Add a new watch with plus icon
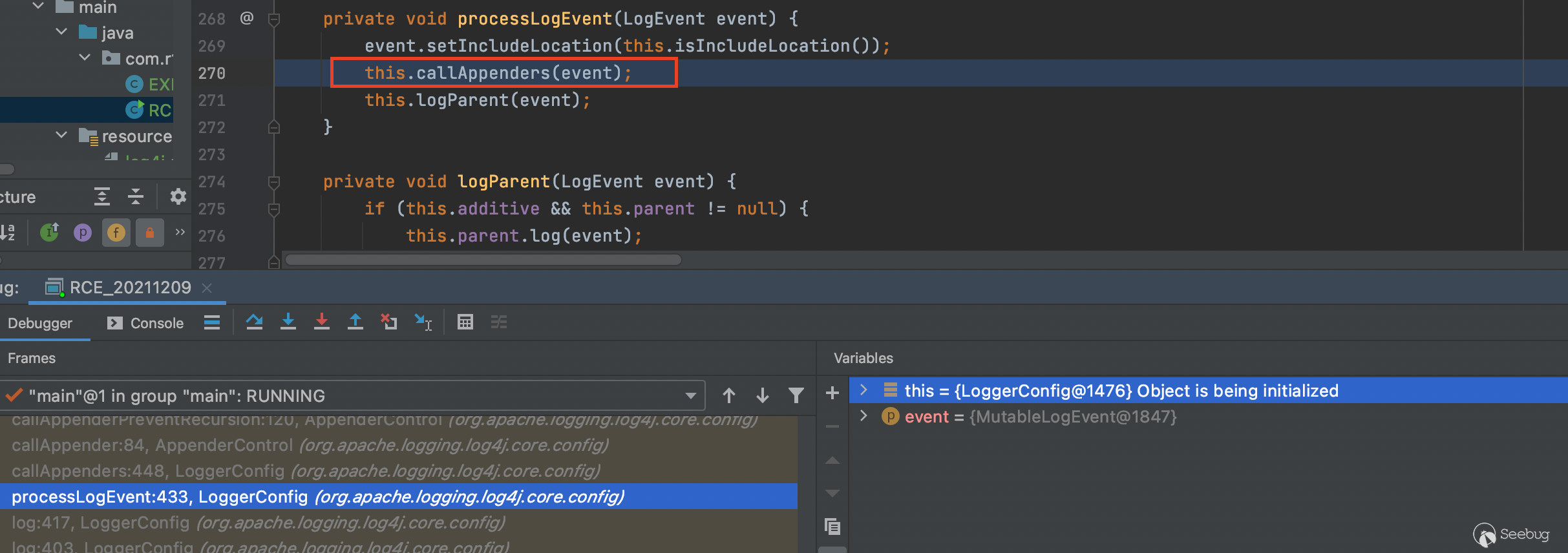 [x=832, y=393]
